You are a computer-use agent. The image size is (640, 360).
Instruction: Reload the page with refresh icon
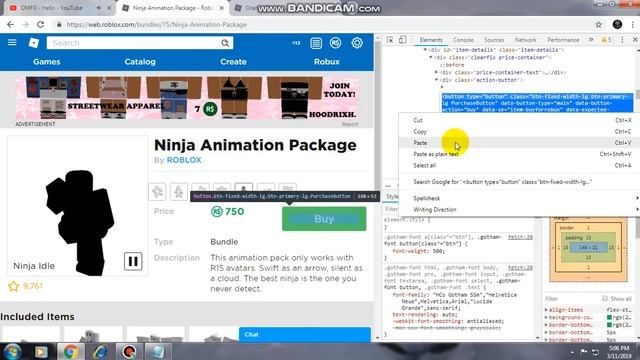pos(40,24)
